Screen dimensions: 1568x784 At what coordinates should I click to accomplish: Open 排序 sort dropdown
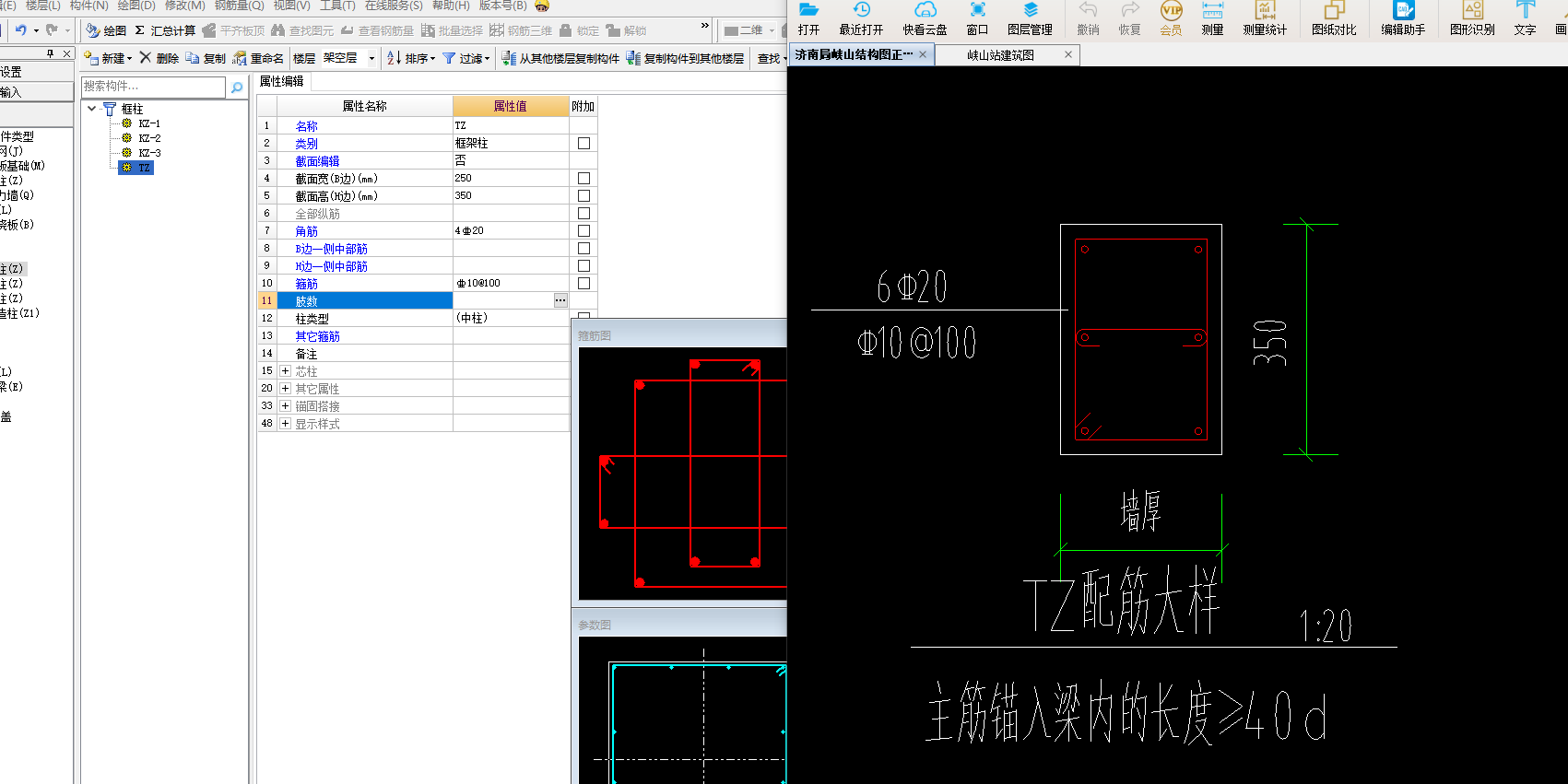coord(411,58)
